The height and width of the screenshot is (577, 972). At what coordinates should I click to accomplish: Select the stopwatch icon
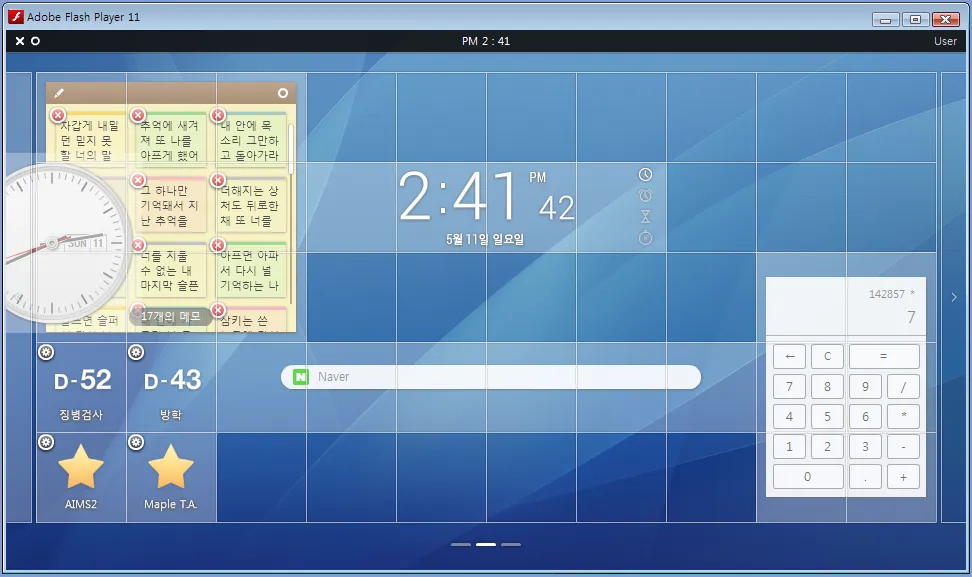click(645, 237)
